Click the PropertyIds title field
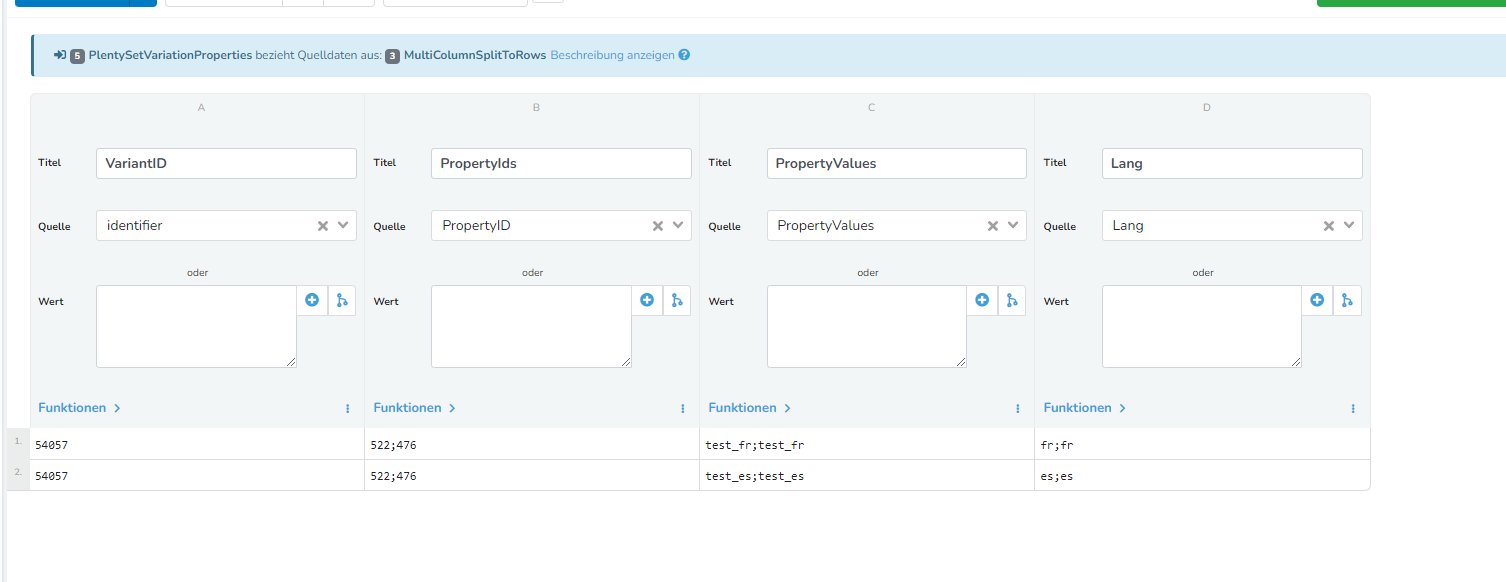Image resolution: width=1506 pixels, height=582 pixels. (x=561, y=163)
